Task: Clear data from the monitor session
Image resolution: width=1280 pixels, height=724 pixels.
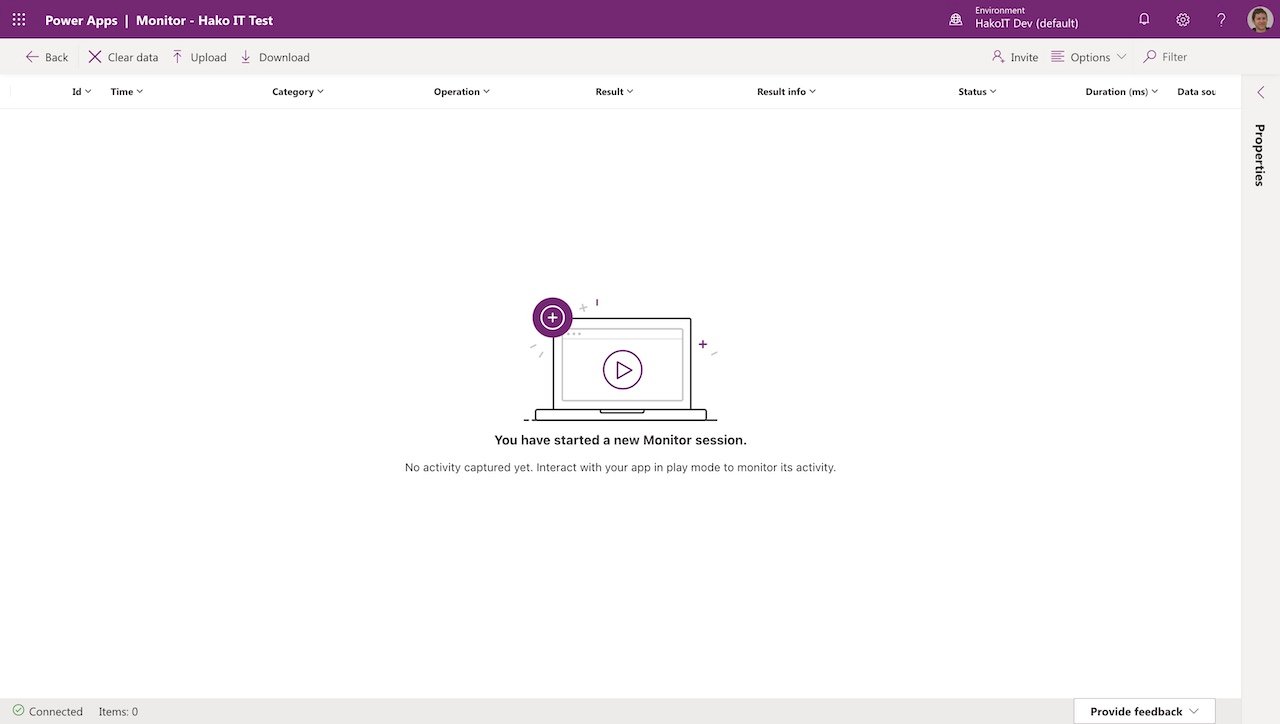Action: pos(123,57)
